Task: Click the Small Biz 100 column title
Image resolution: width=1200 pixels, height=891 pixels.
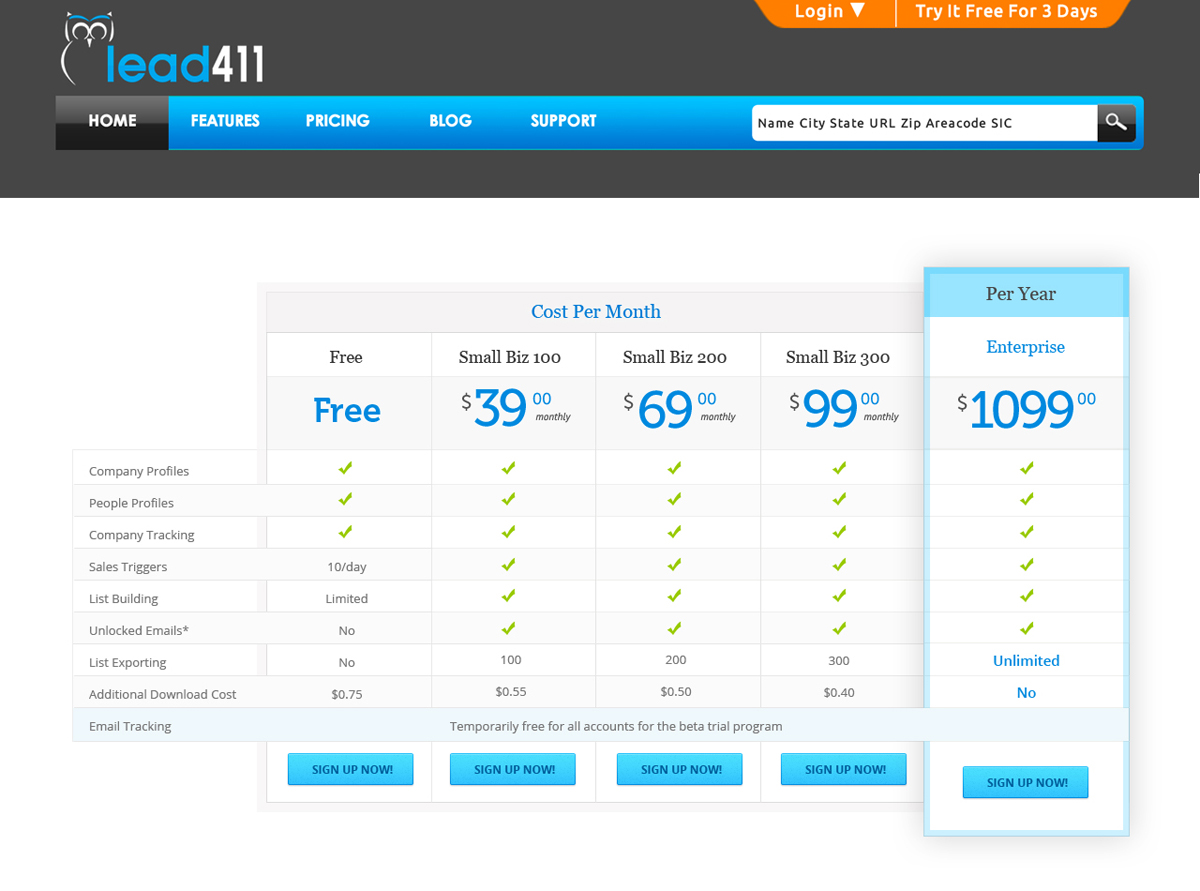Action: pyautogui.click(x=510, y=357)
